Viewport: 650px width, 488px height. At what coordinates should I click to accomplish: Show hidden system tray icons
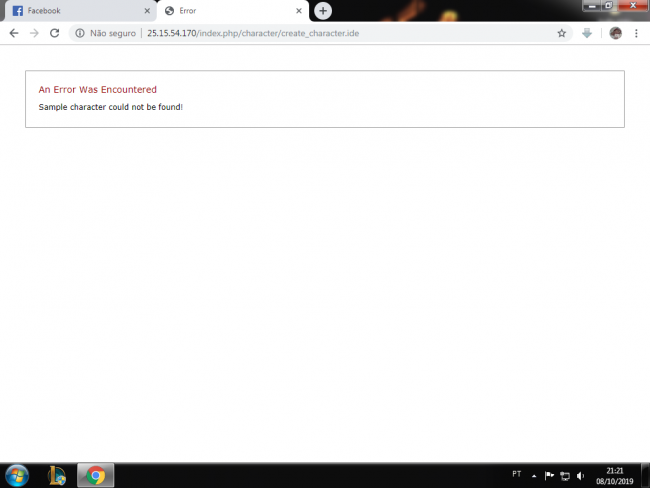point(534,475)
